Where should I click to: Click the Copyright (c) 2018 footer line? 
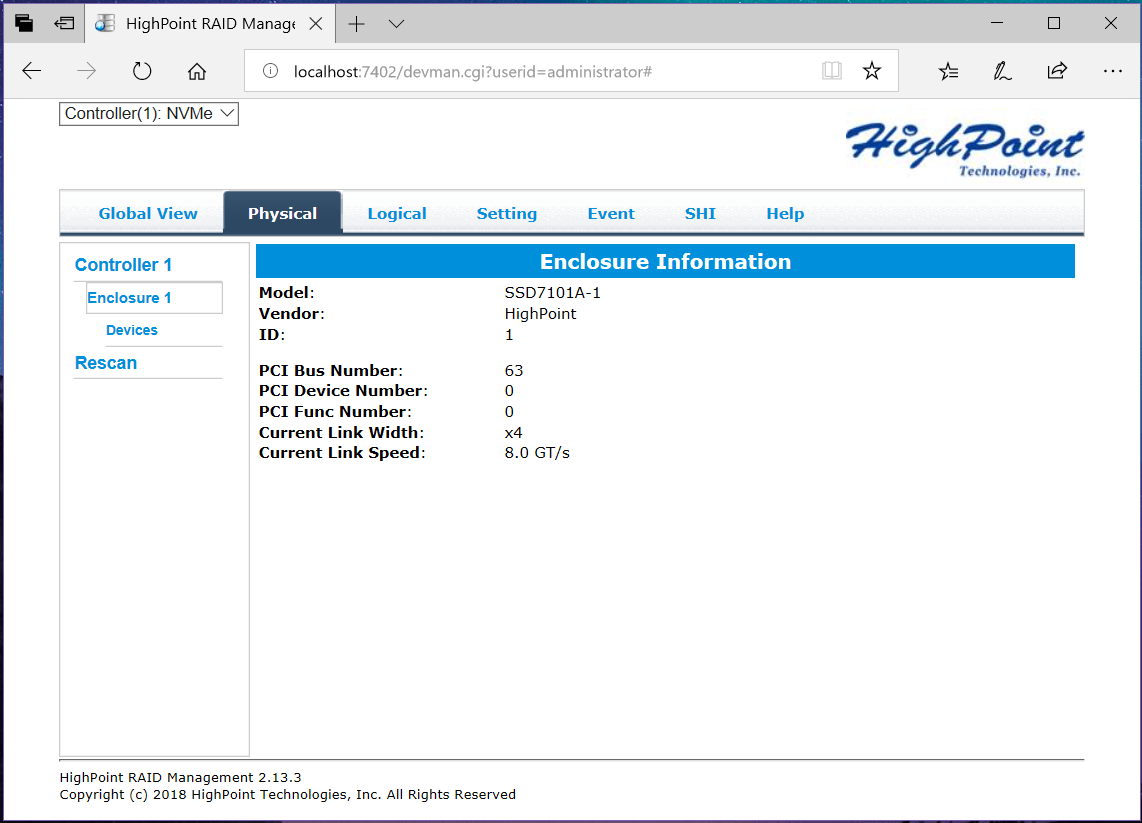(288, 795)
